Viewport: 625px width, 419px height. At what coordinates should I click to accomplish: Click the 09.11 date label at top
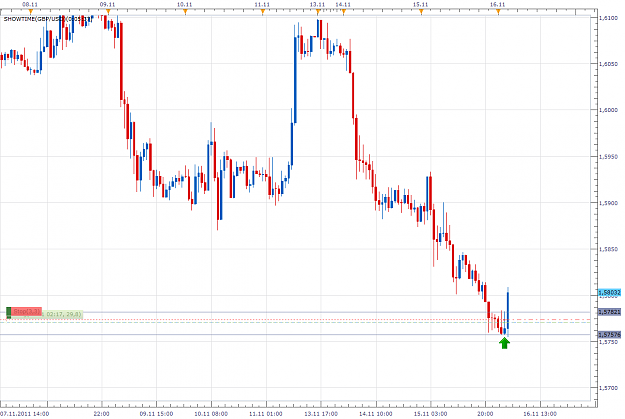[x=107, y=4]
